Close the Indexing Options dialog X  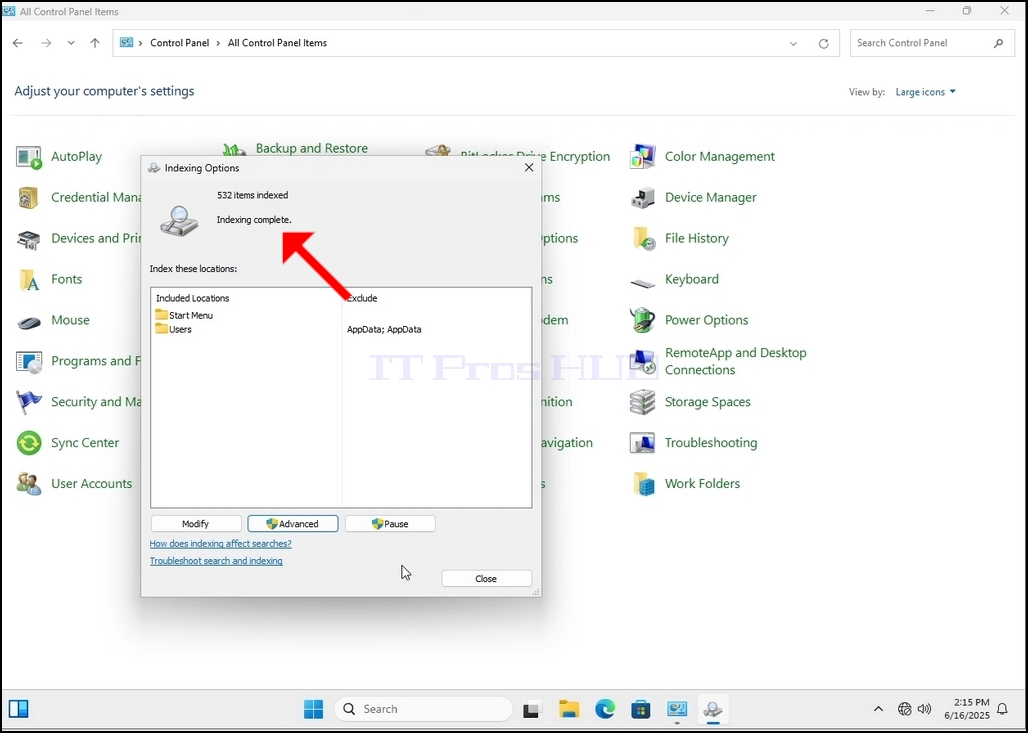click(x=529, y=168)
